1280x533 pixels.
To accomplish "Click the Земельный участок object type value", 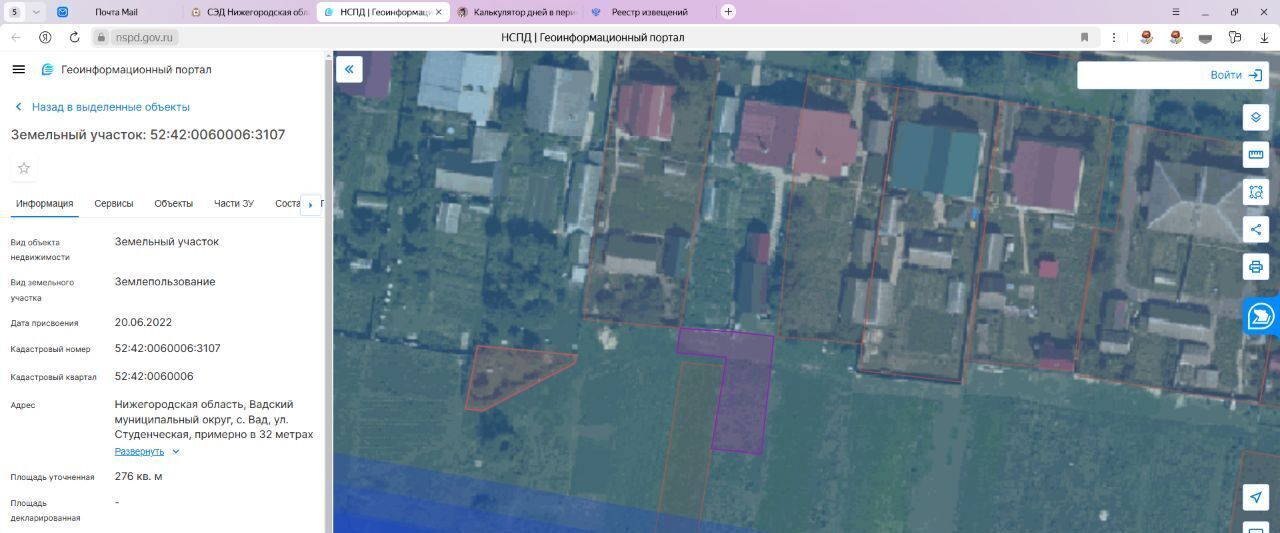I will click(166, 241).
